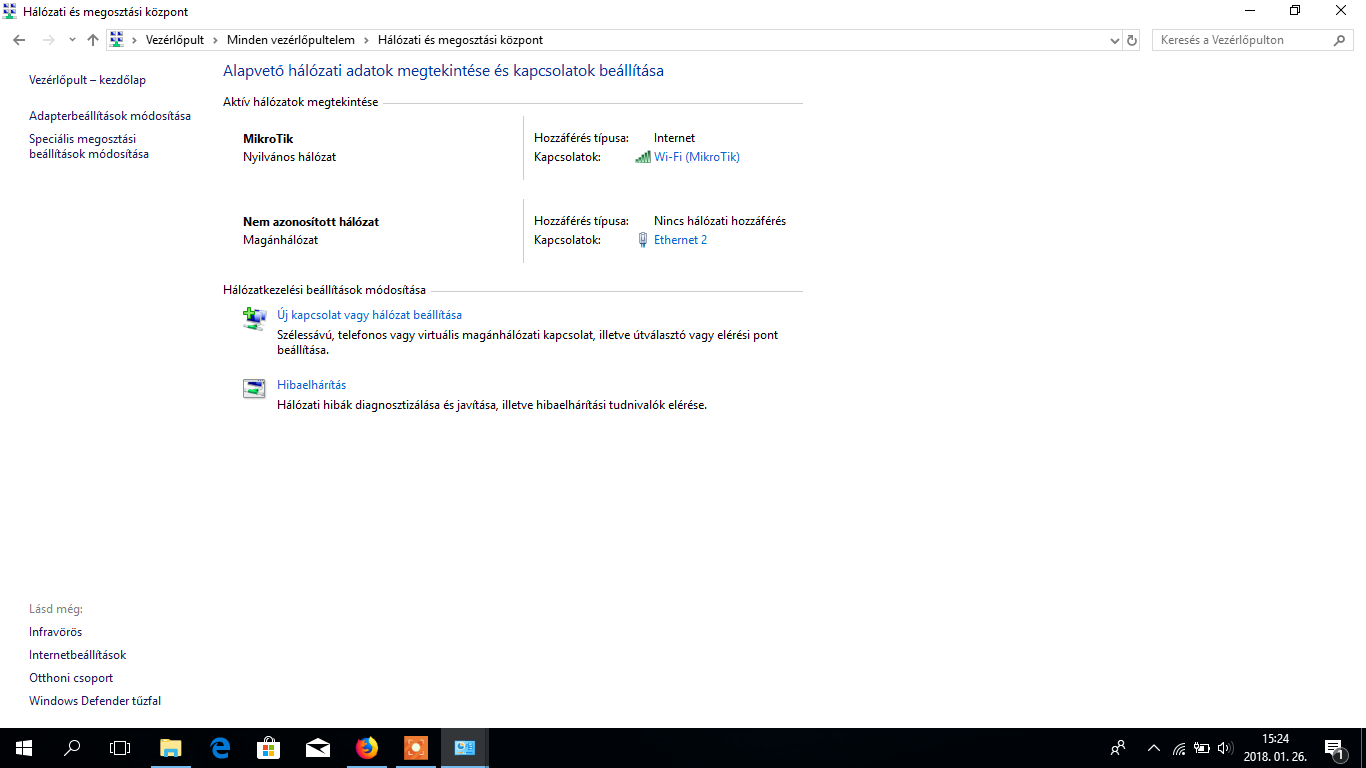Select the Vezérlőpult breadcrumb
The width and height of the screenshot is (1366, 768).
click(175, 40)
